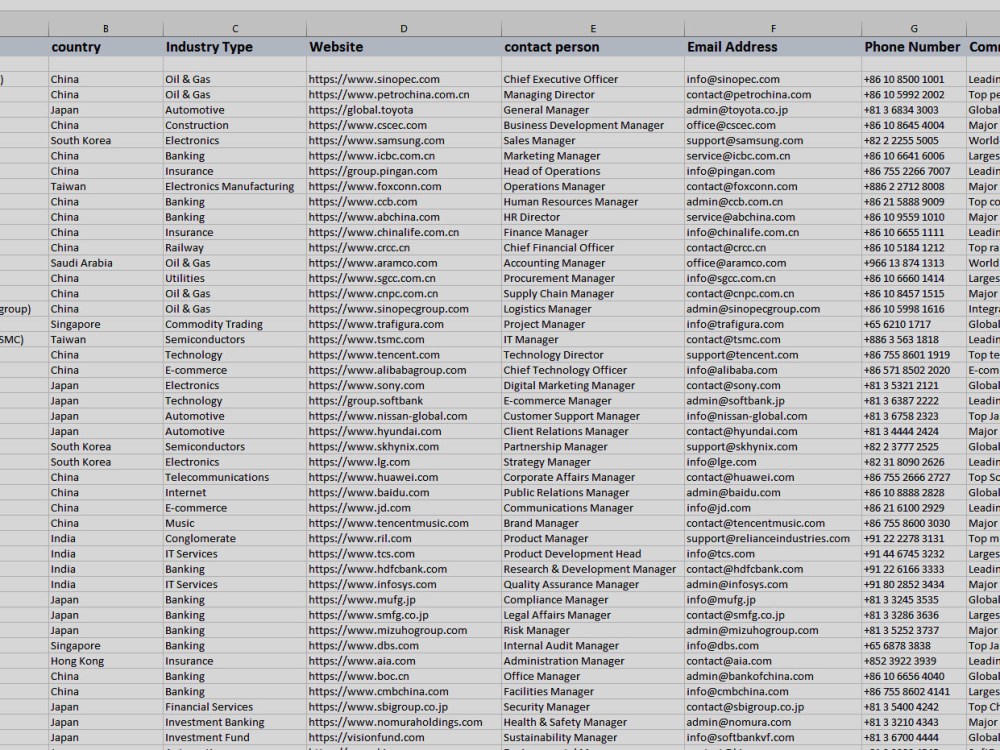Select the 'Telecommunications' industry cell
Image resolution: width=1000 pixels, height=750 pixels.
pos(235,477)
